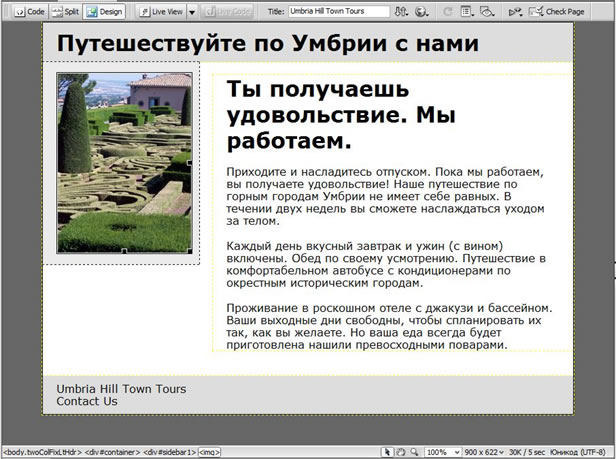Select the maze garden image in sidebar
The height and width of the screenshot is (459, 616).
coord(125,163)
